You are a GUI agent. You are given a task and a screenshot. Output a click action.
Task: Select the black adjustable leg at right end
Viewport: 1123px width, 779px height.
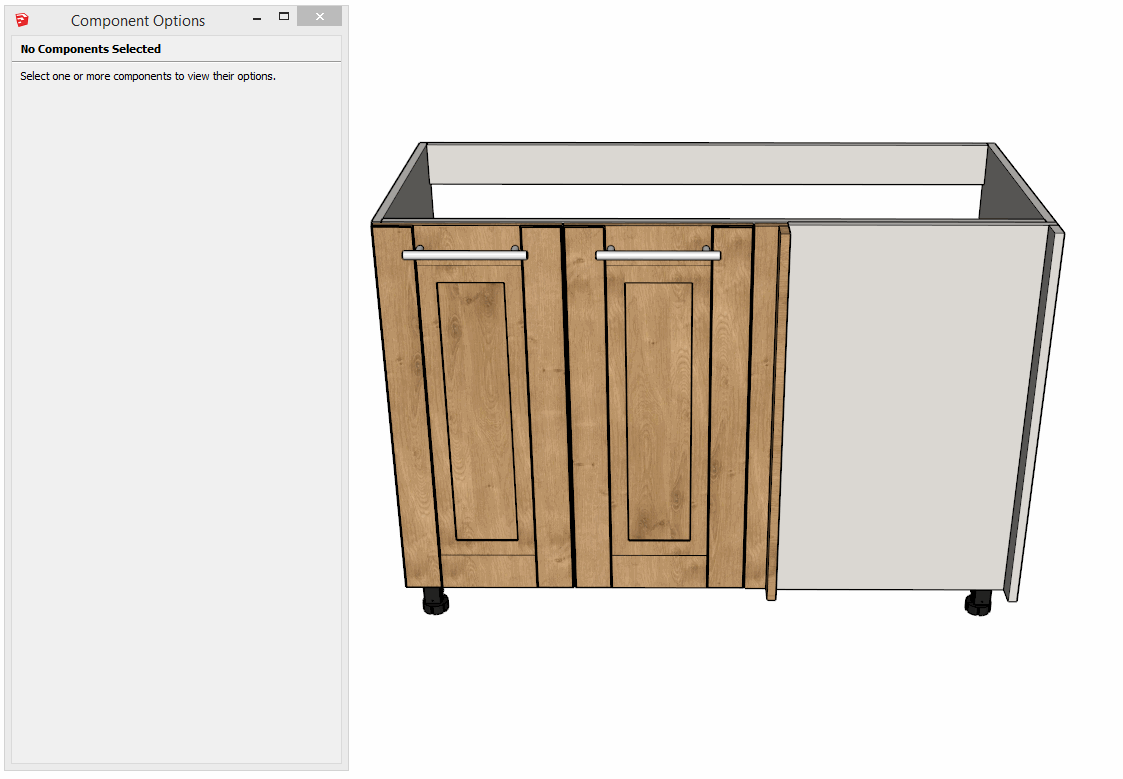point(977,603)
